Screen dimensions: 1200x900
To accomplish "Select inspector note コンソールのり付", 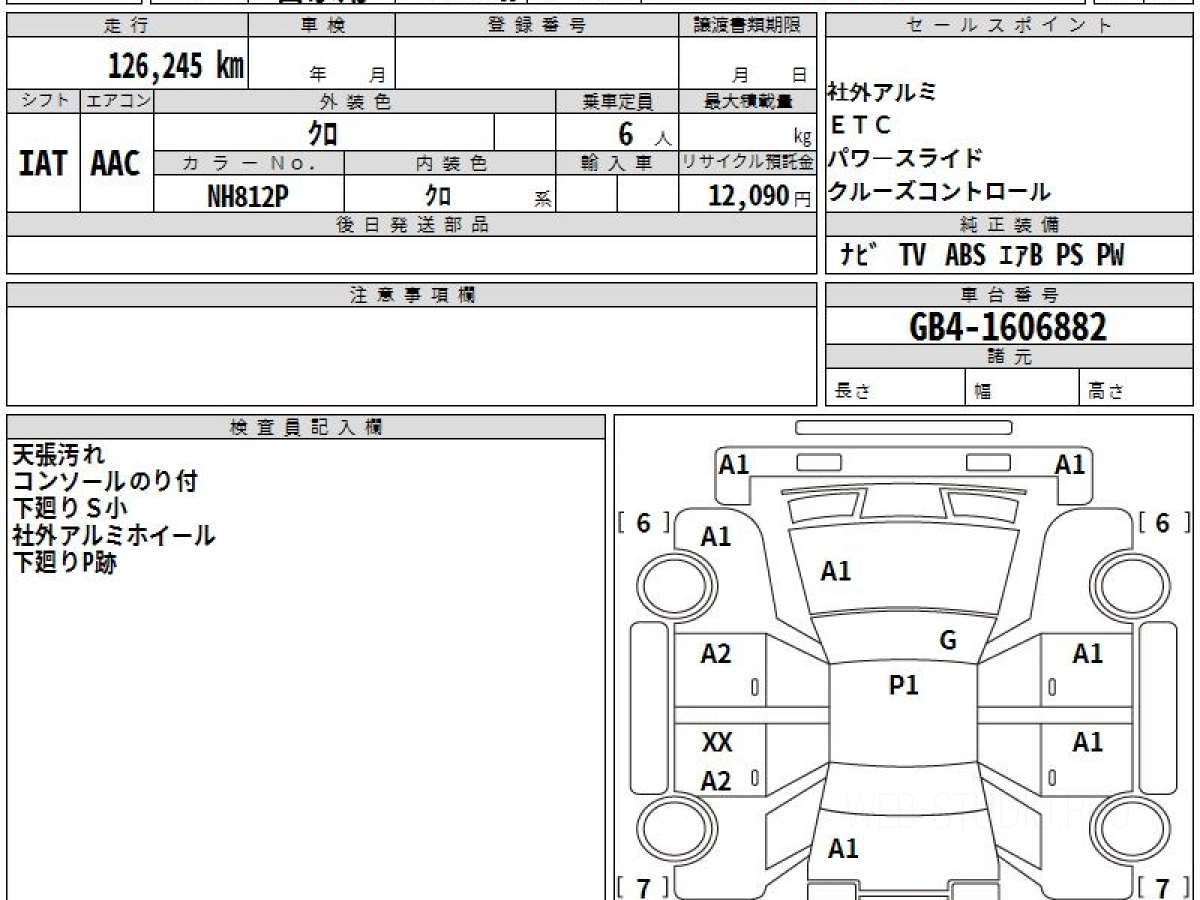I will tap(105, 482).
